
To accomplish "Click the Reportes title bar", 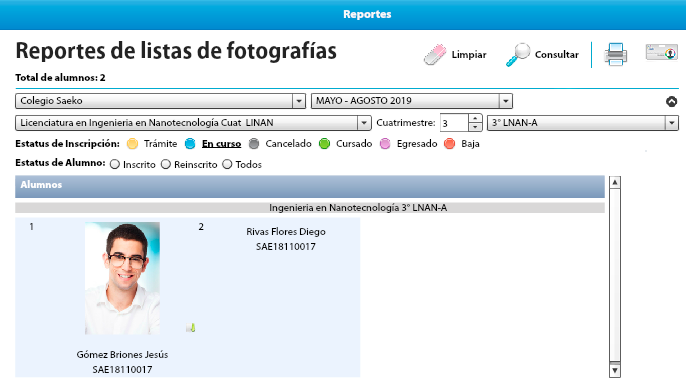I will [343, 14].
